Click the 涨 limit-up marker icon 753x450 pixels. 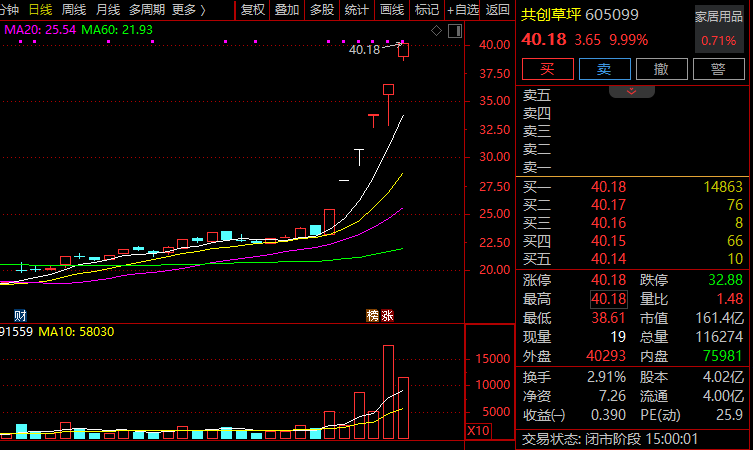[x=388, y=316]
